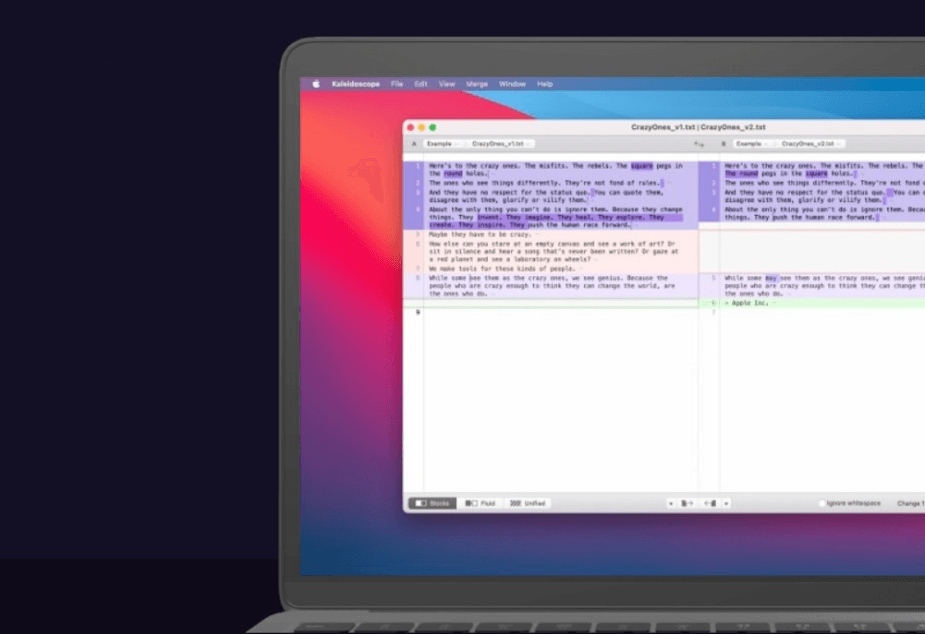
Task: Click the window title CrazyOnes_v1.txt | CrazyOnes_v2.txt
Action: pos(698,127)
